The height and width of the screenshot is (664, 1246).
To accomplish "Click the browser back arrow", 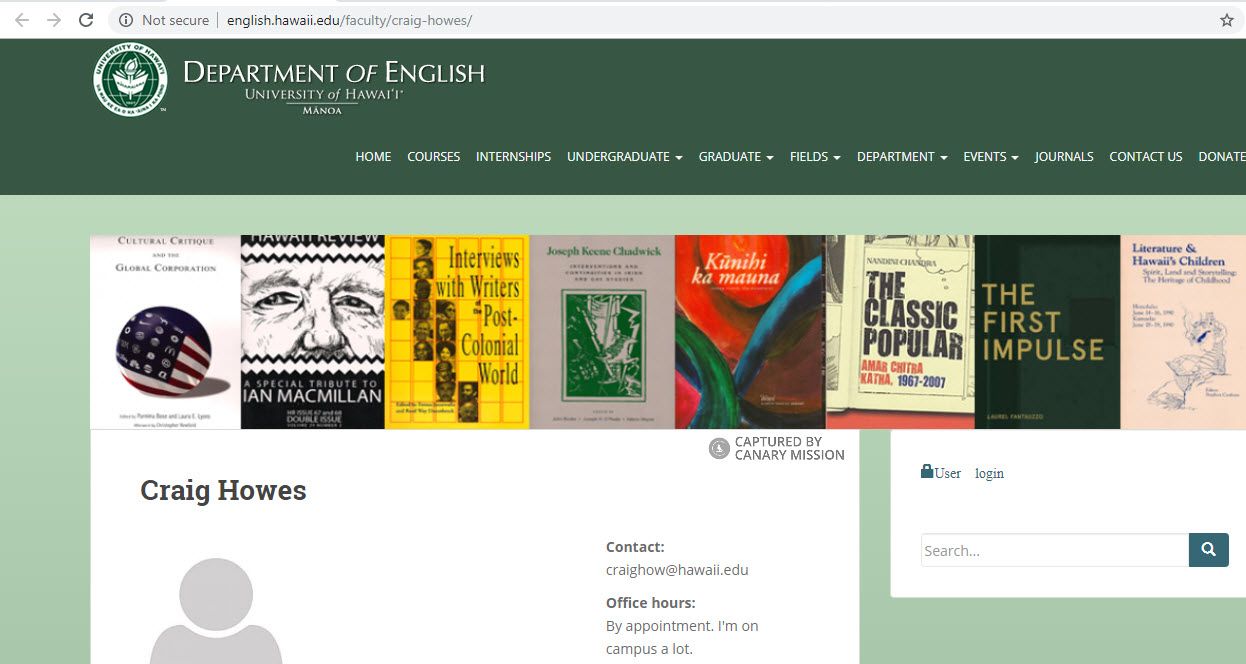I will (22, 20).
